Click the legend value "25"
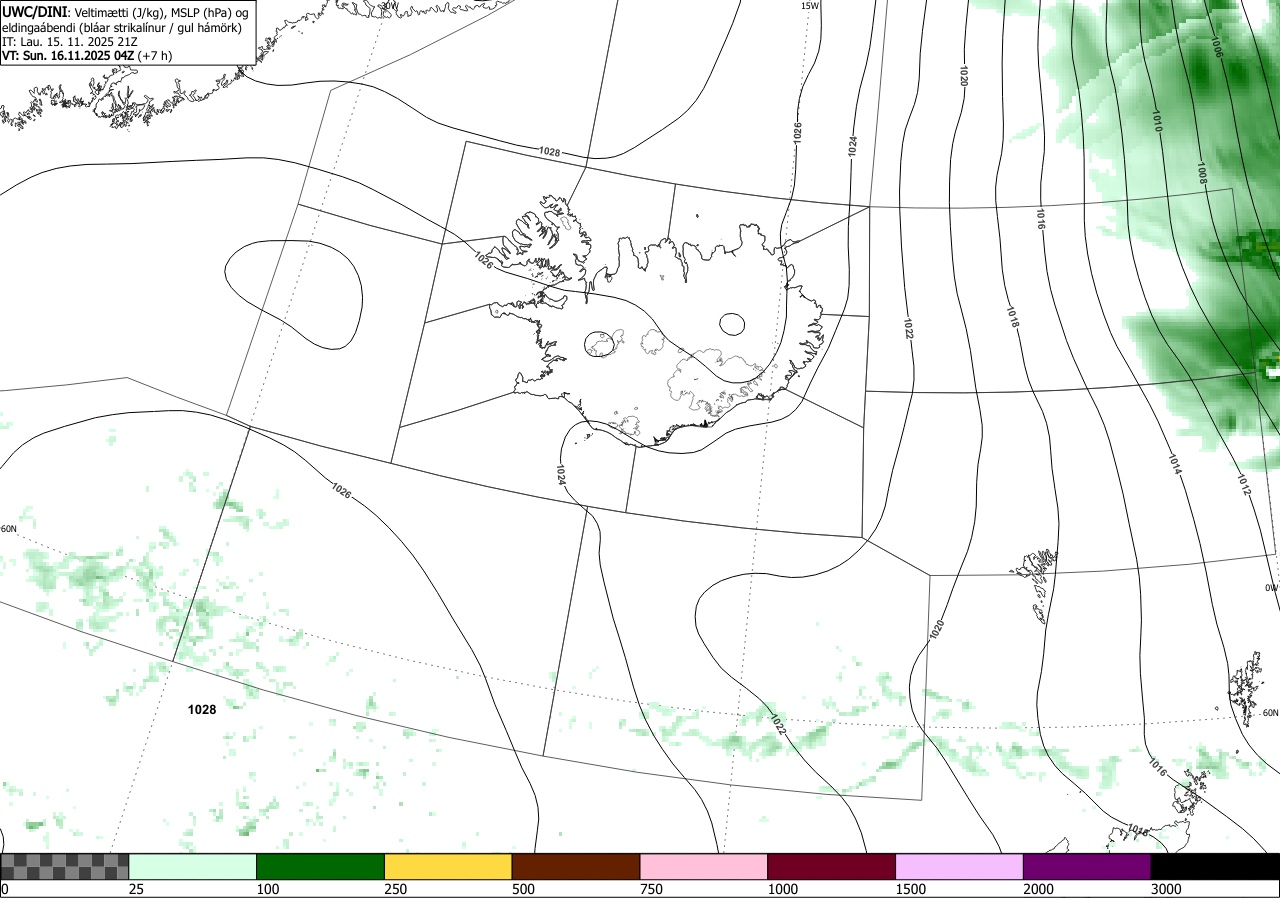The height and width of the screenshot is (898, 1280). (136, 889)
